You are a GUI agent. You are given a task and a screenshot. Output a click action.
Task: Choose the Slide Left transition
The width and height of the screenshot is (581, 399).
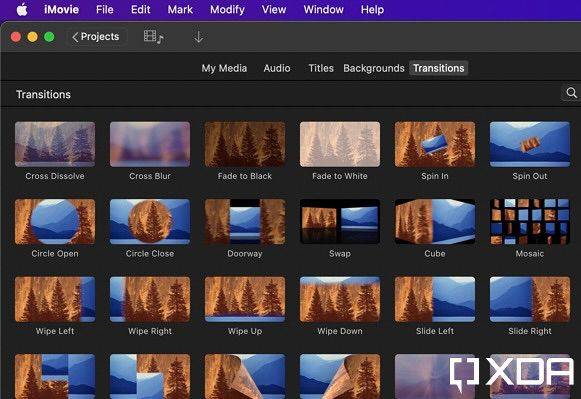click(435, 299)
